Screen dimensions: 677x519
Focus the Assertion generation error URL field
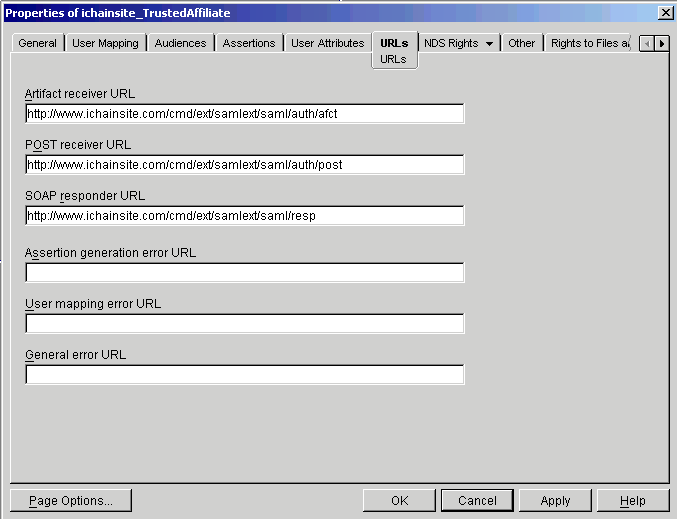click(x=245, y=272)
